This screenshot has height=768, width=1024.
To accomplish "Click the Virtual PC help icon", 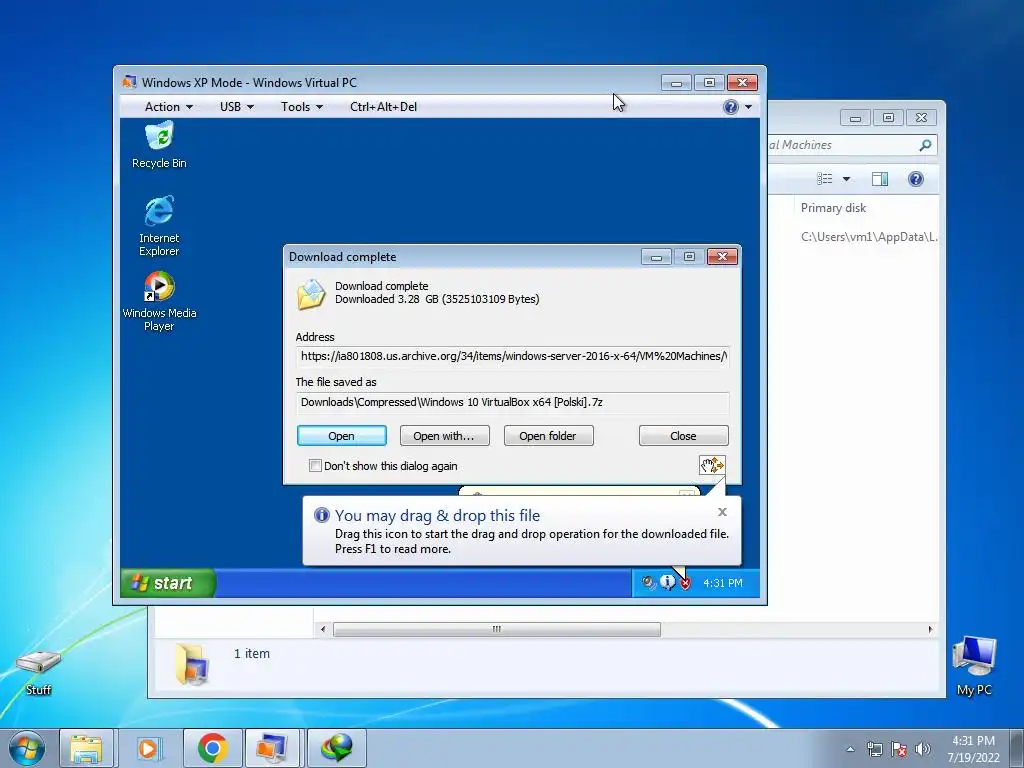I will [731, 107].
